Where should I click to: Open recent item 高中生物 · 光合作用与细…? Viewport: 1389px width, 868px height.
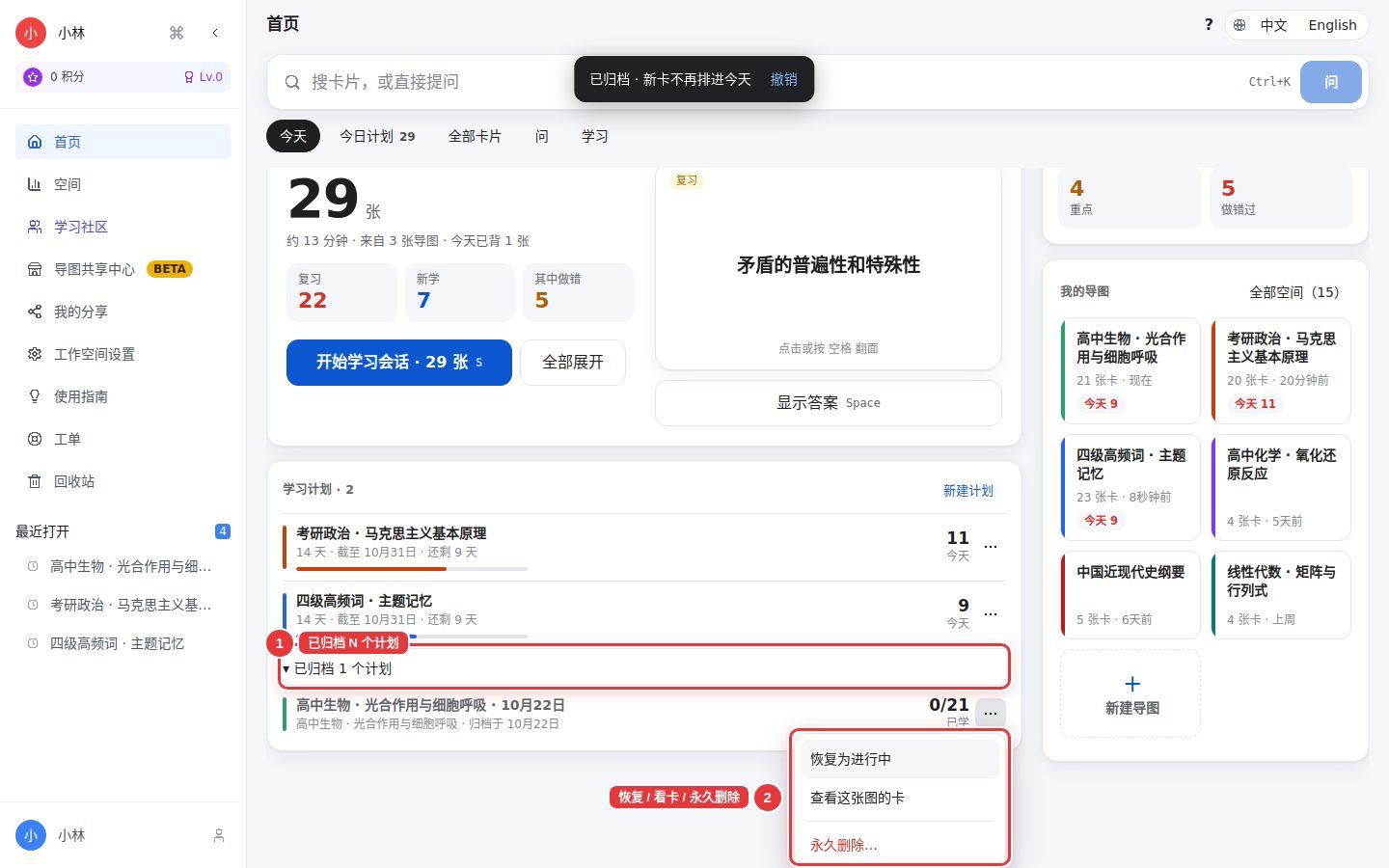coord(123,566)
